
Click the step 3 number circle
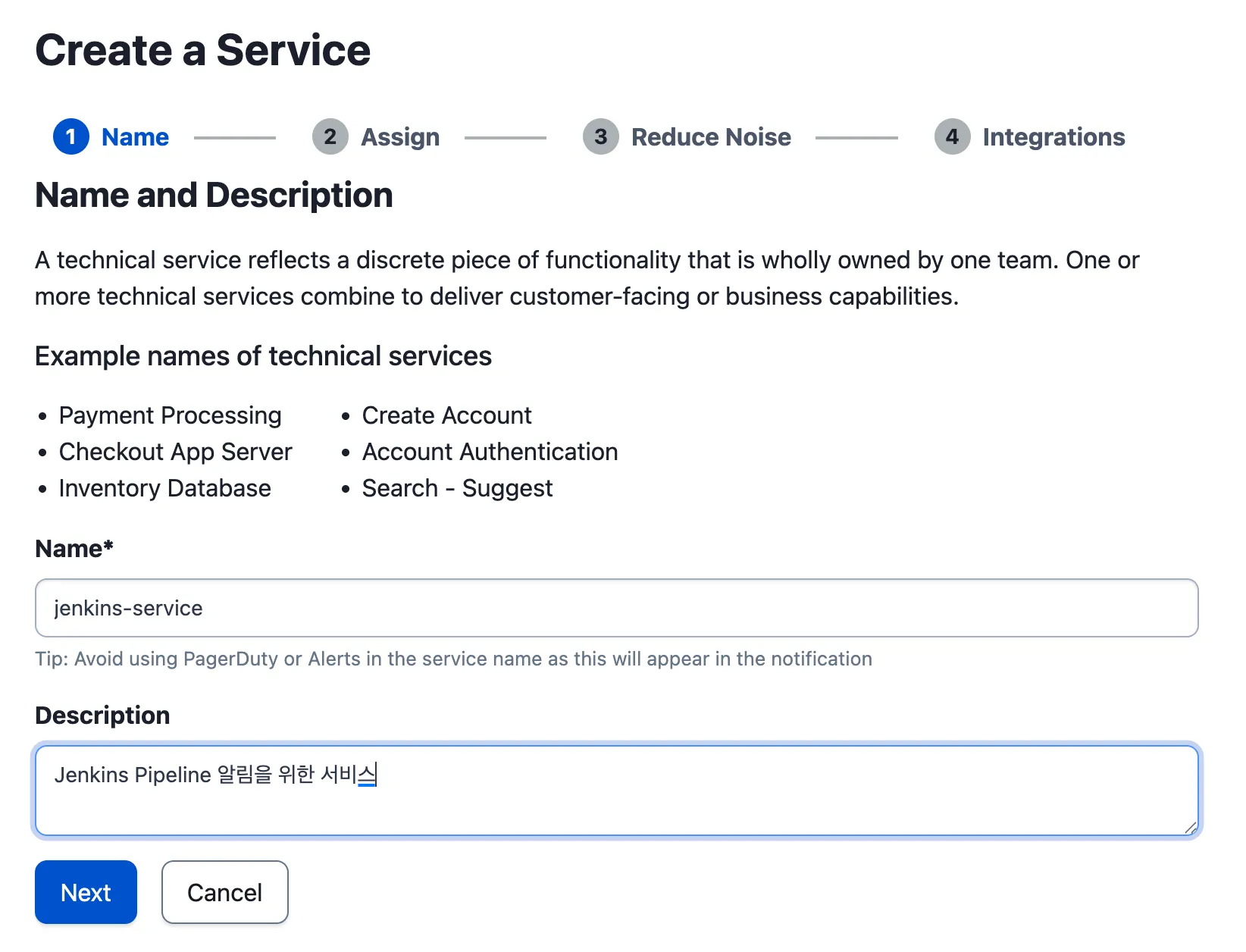coord(600,136)
